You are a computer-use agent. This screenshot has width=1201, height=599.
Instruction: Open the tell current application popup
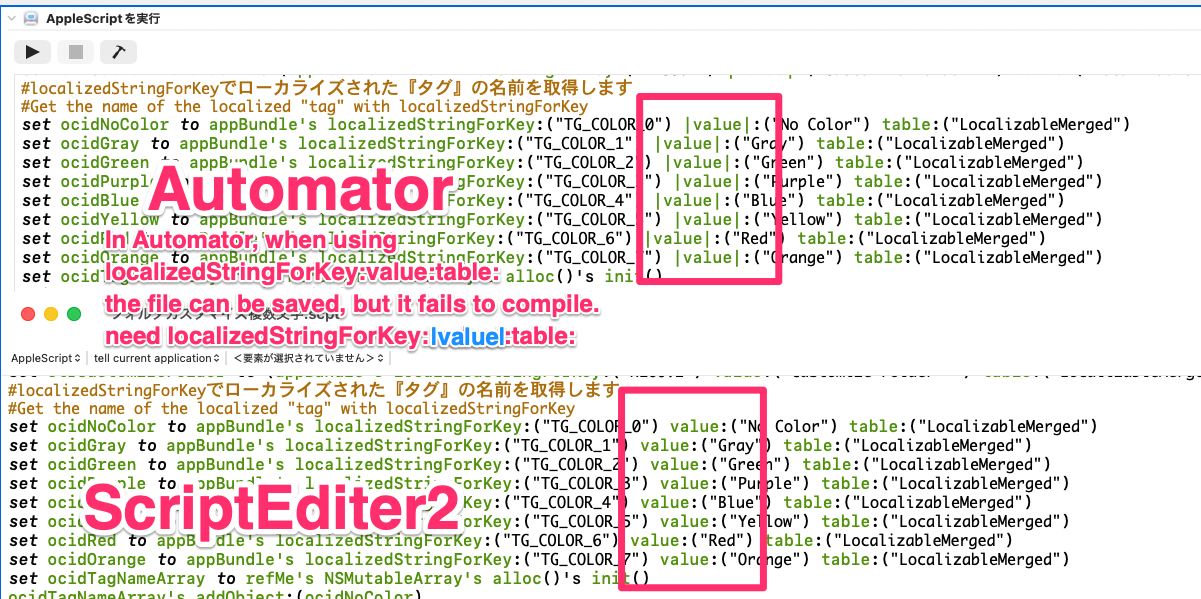click(157, 358)
